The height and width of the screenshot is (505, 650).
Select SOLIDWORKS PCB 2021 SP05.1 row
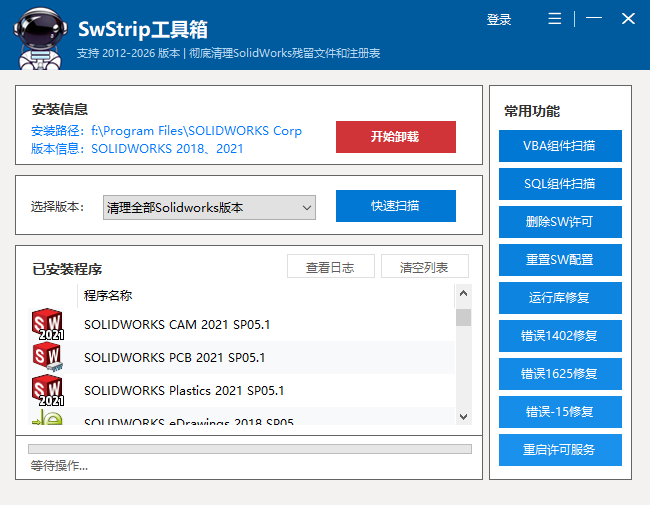click(242, 357)
